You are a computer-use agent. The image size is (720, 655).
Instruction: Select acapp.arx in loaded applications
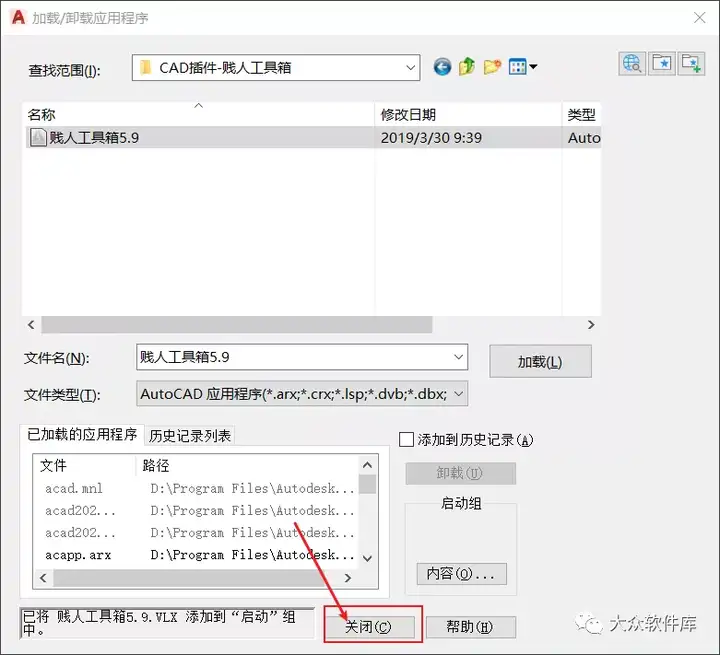[x=78, y=555]
